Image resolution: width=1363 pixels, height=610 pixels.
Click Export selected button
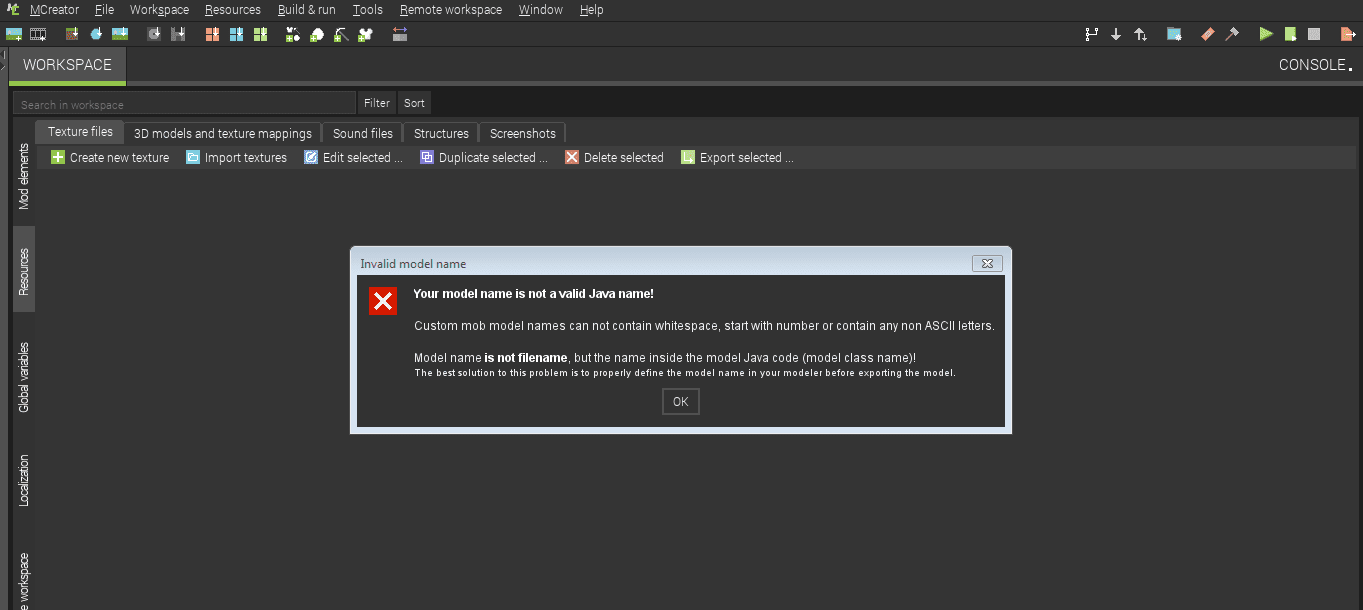click(737, 157)
